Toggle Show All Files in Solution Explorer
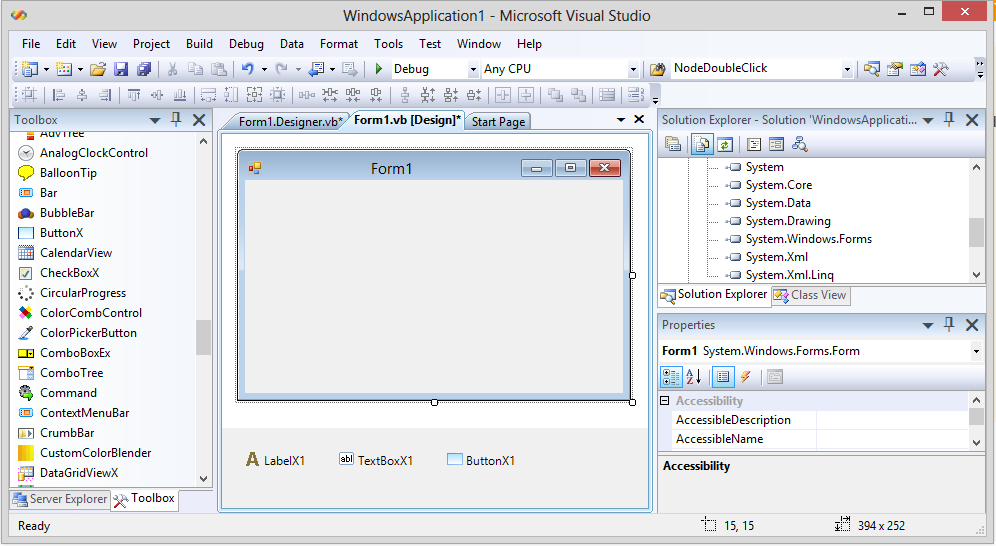Screen dimensions: 996x546 pyautogui.click(x=702, y=145)
